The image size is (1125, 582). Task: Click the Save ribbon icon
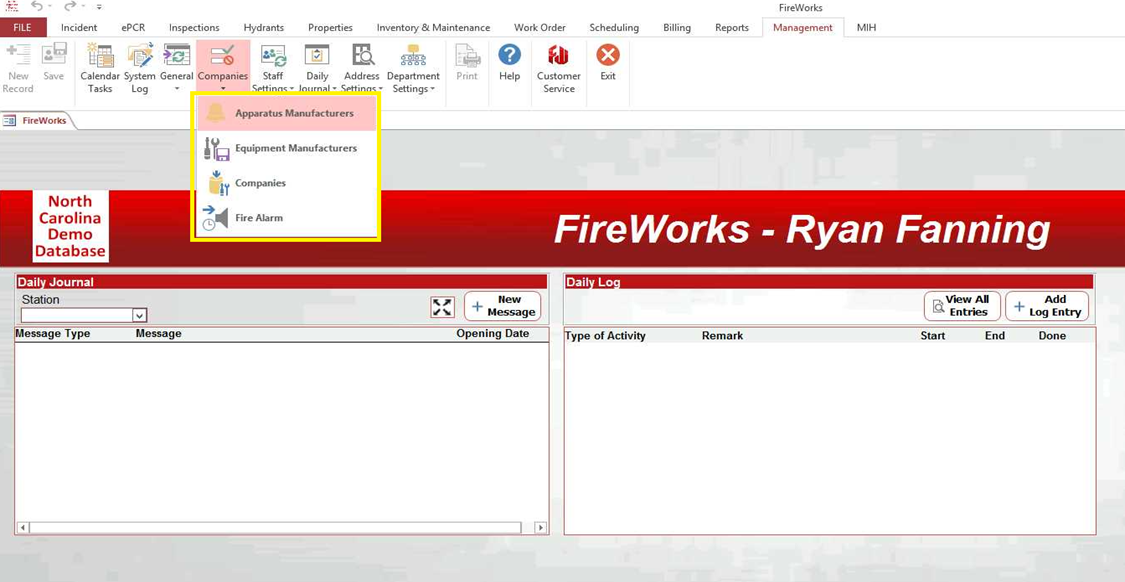coord(53,62)
